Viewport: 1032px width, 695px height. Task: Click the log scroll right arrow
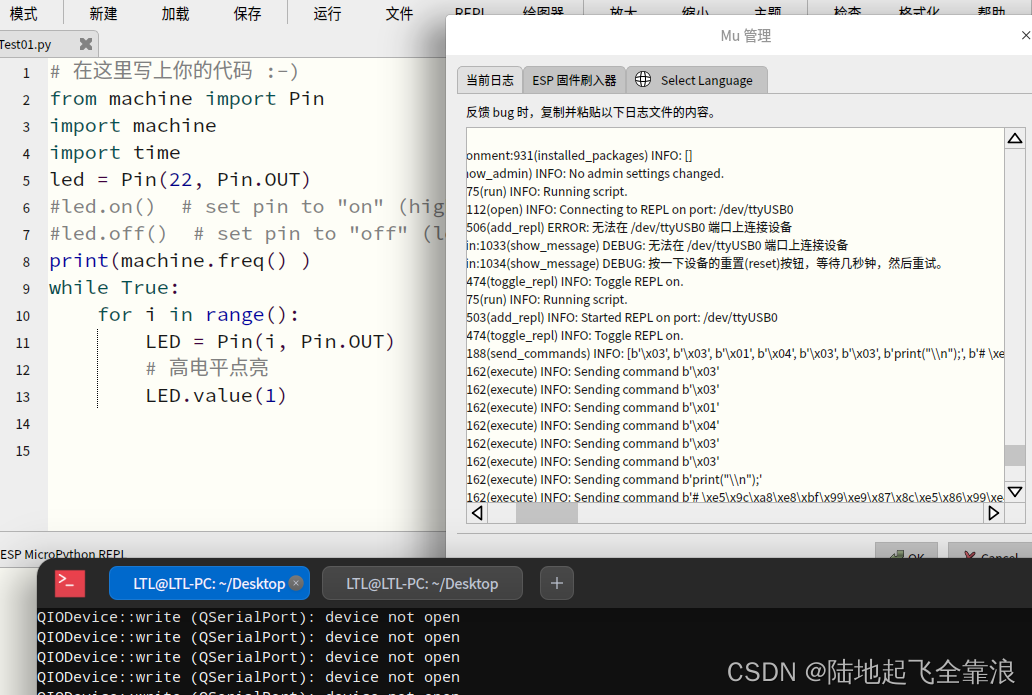tap(994, 513)
